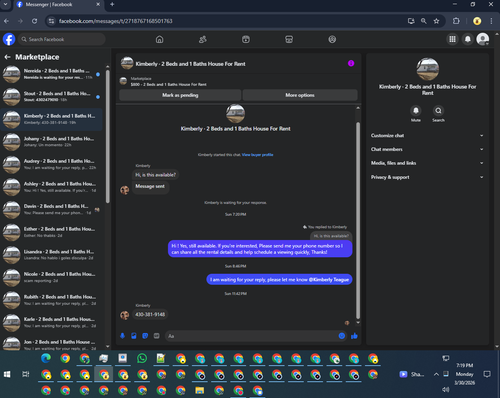500x398 pixels.
Task: Click the More options button
Action: click(x=300, y=95)
